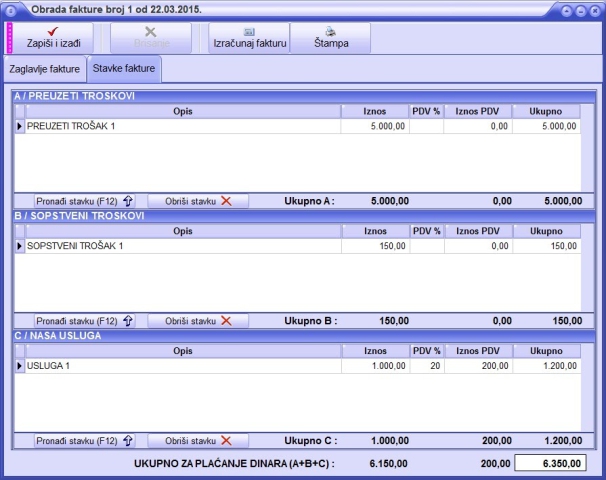Viewport: 606px width, 480px height.
Task: Click Pronađi stavku (F12) in section C
Action: click(x=84, y=441)
